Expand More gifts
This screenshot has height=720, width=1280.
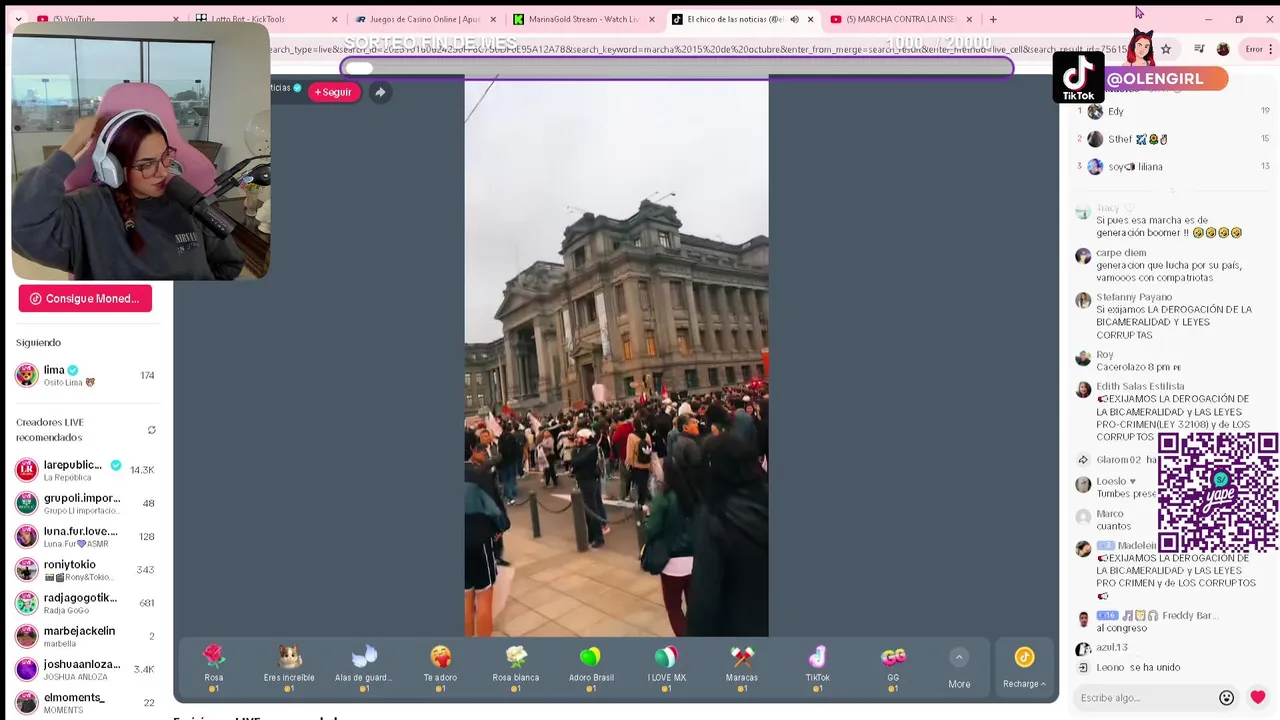click(959, 668)
